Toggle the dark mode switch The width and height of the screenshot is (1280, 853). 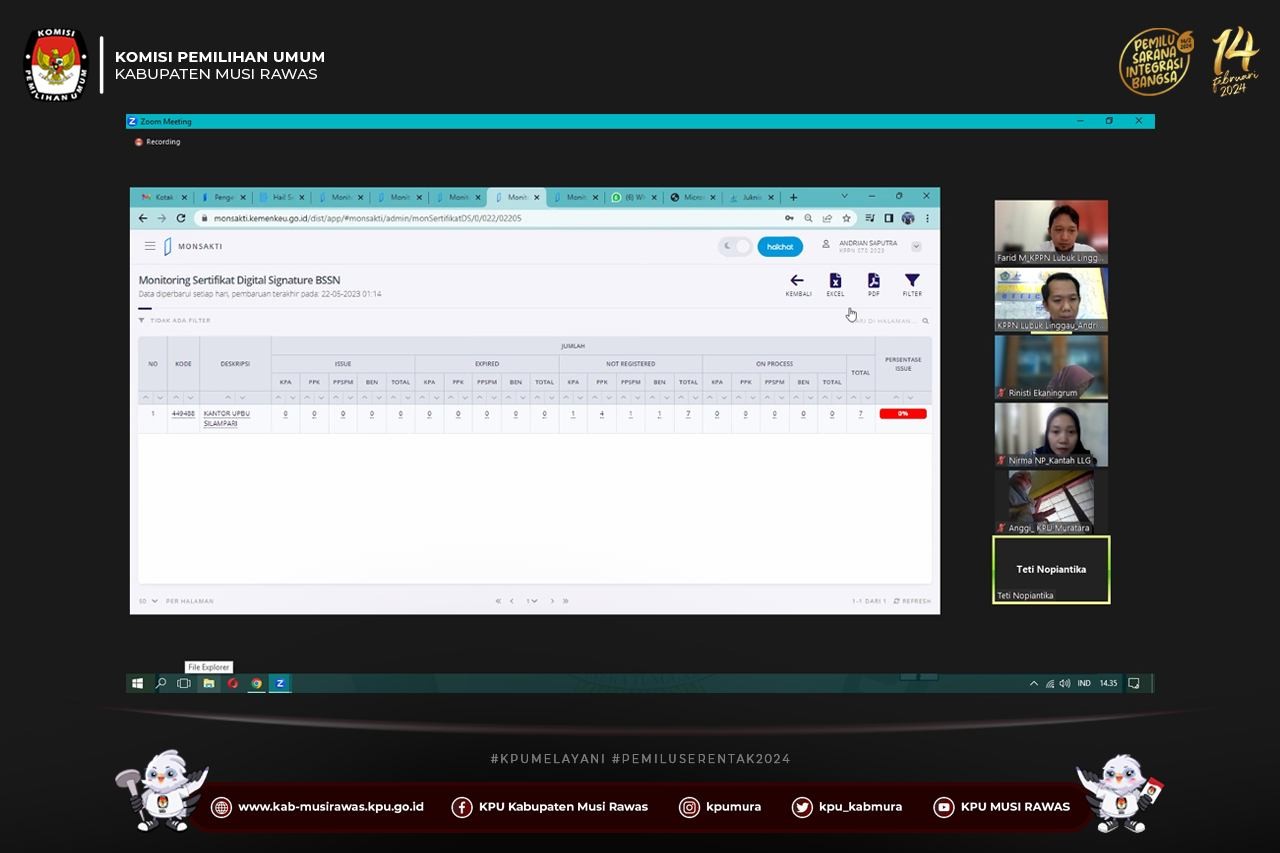735,247
